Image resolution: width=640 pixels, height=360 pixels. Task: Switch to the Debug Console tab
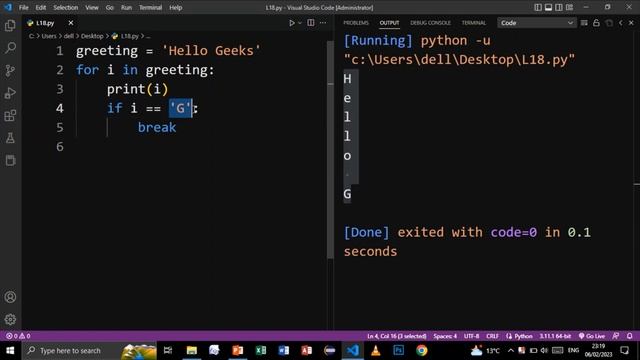click(430, 23)
